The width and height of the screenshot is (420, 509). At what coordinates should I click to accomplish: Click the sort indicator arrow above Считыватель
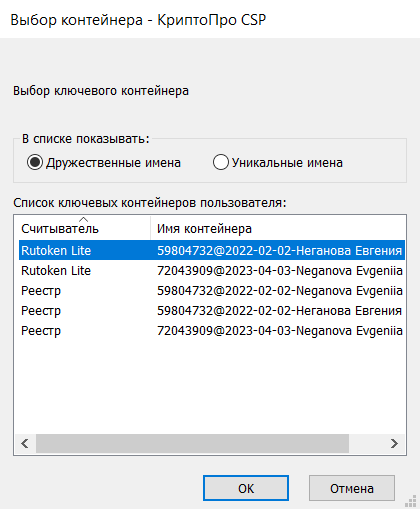coord(84,219)
